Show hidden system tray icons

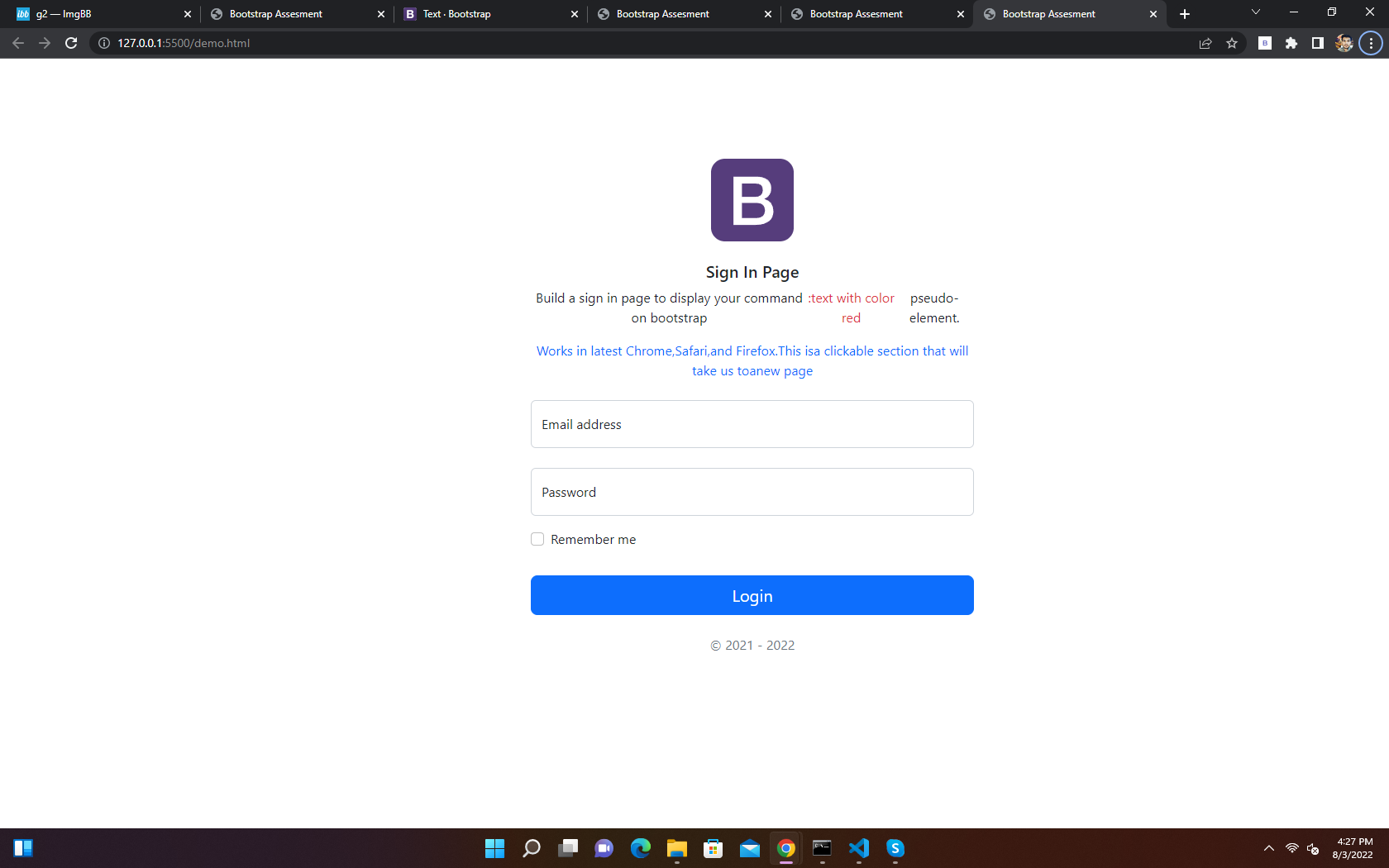[x=1269, y=848]
